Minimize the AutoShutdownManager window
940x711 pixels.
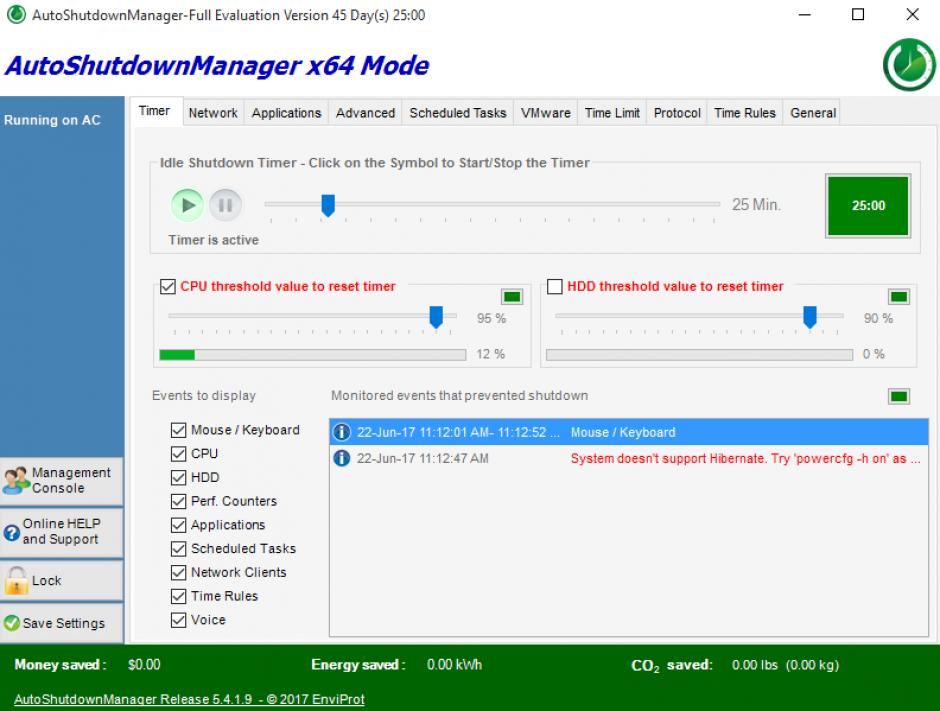[x=805, y=14]
